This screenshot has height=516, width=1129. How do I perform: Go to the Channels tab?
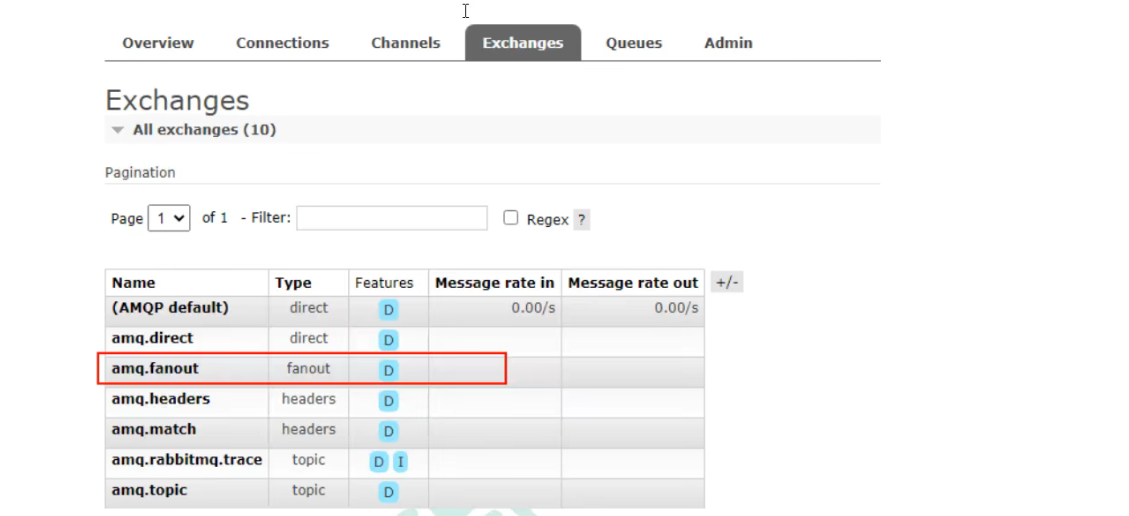click(x=405, y=43)
